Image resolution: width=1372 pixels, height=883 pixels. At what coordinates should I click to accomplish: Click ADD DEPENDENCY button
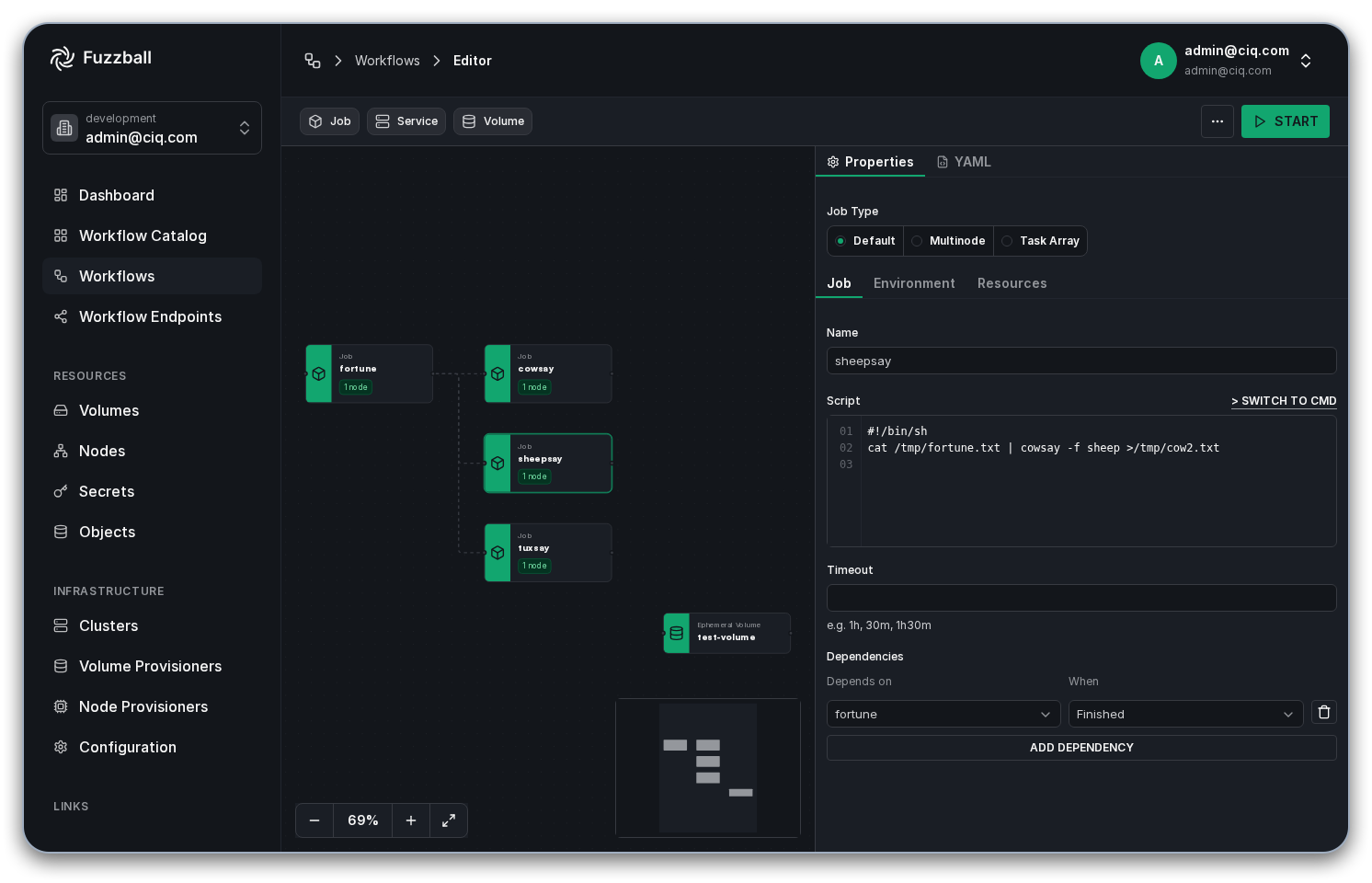[1081, 748]
